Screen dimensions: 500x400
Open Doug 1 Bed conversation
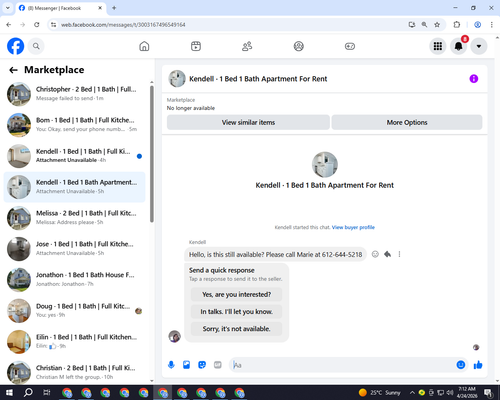pyautogui.click(x=75, y=311)
